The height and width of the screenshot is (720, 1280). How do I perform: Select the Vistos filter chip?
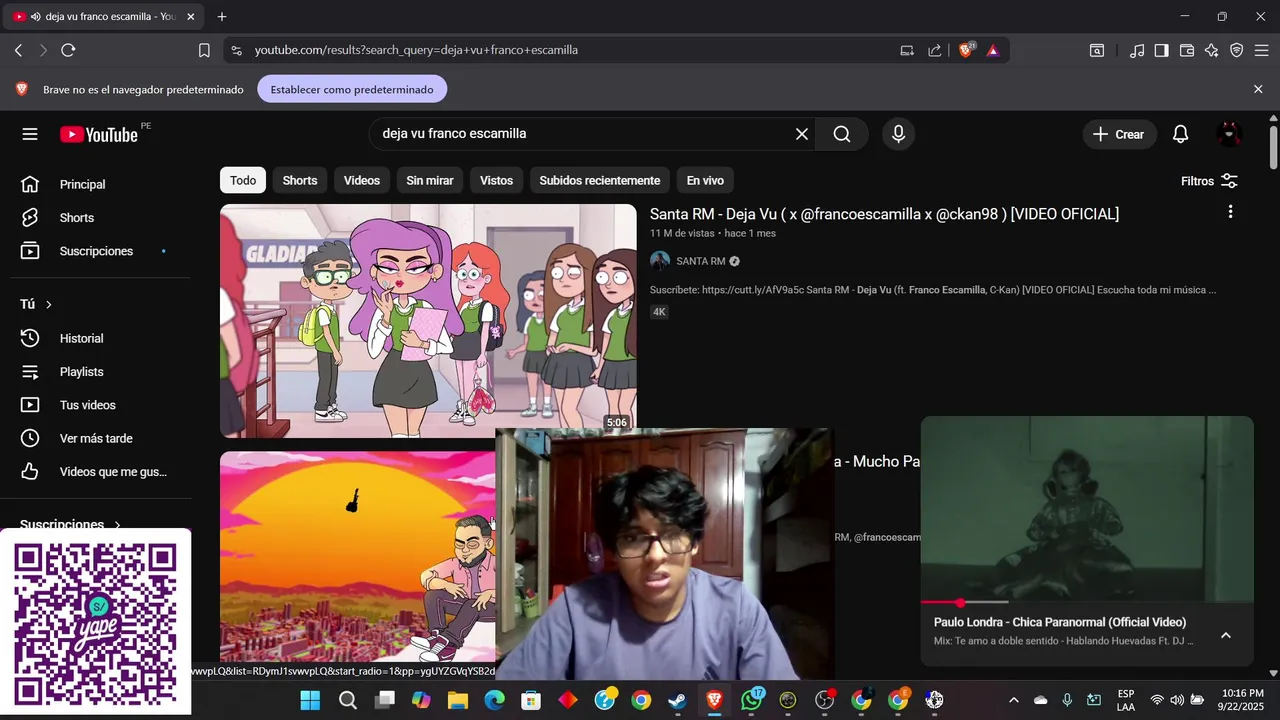click(496, 181)
